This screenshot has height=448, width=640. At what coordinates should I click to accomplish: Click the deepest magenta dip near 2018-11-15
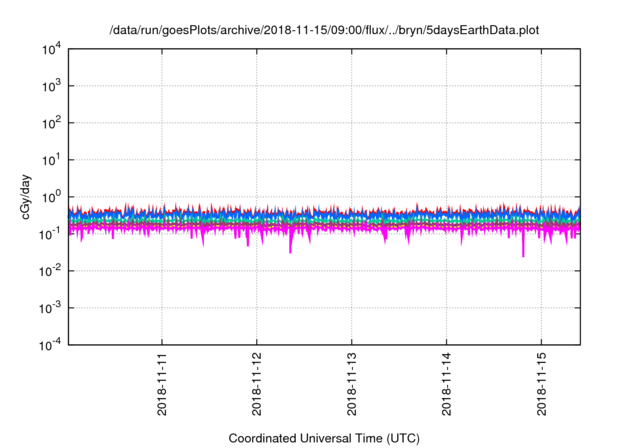(x=523, y=245)
